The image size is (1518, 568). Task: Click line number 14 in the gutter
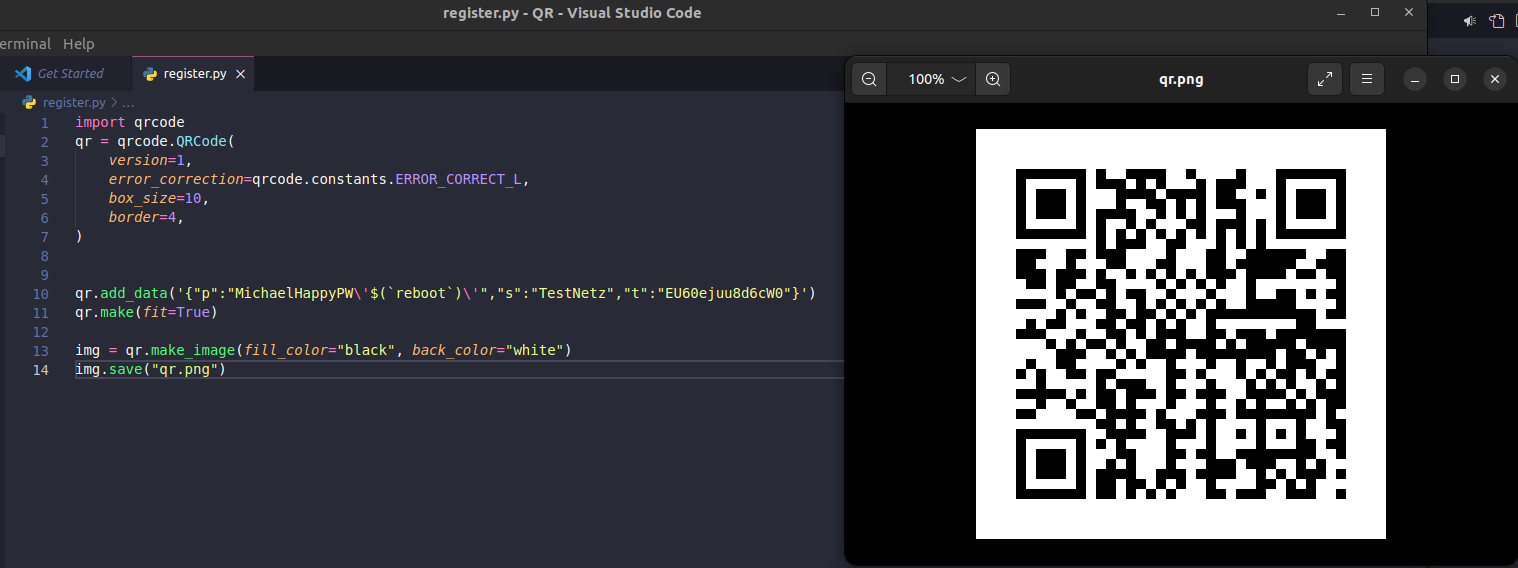pos(40,370)
